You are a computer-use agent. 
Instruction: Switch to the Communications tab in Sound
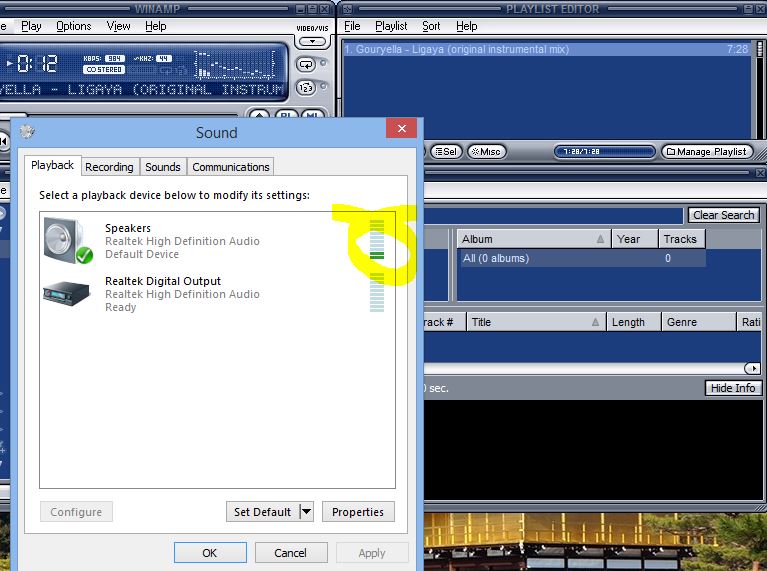[x=231, y=167]
